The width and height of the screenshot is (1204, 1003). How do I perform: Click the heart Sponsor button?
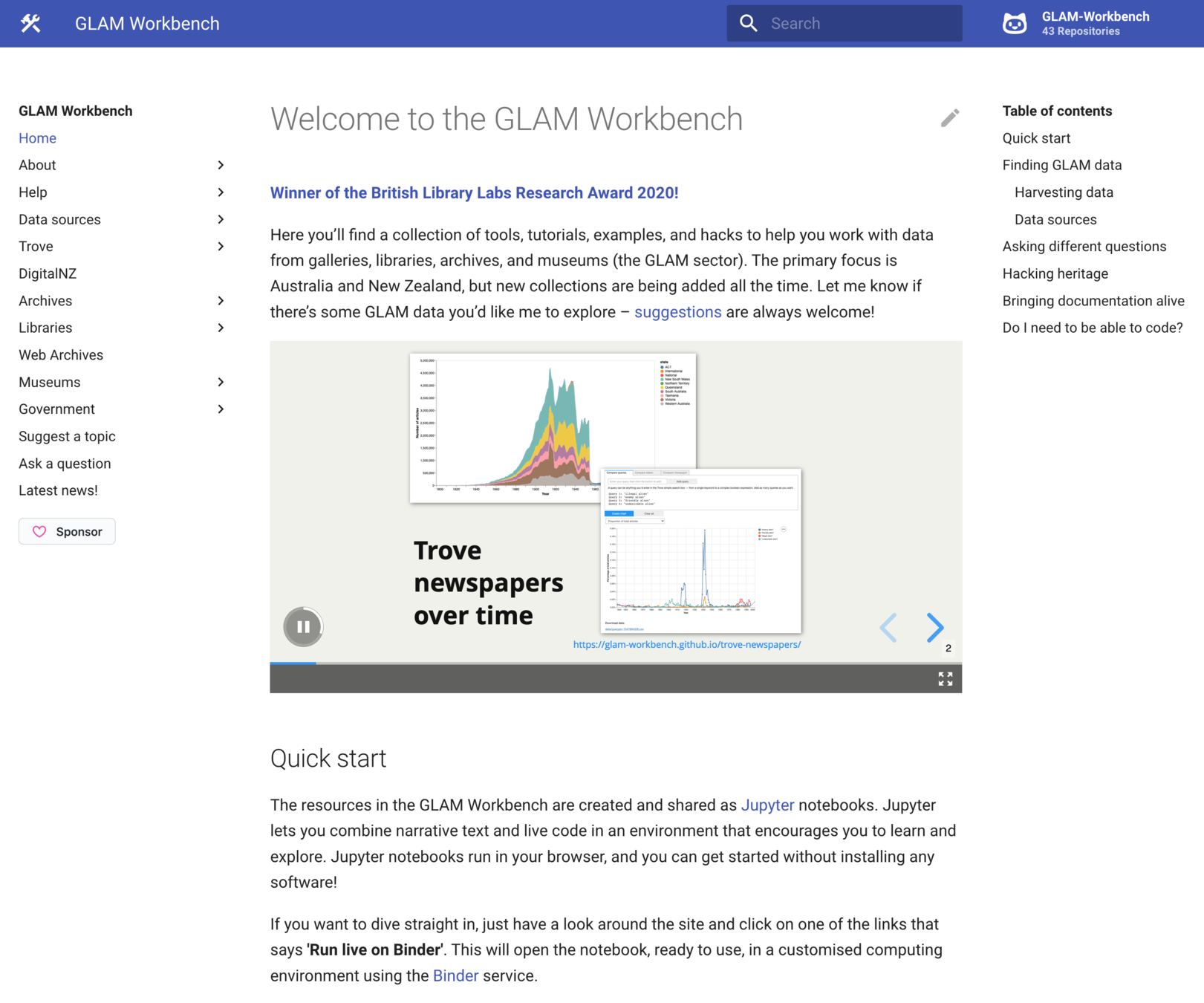point(67,531)
